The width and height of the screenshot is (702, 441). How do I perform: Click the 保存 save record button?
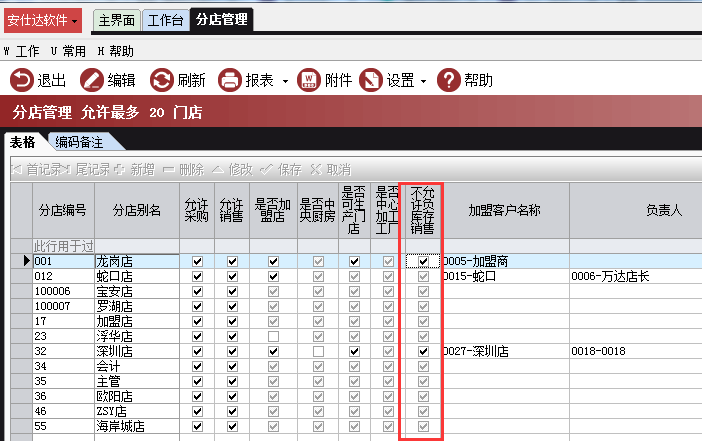[x=281, y=170]
